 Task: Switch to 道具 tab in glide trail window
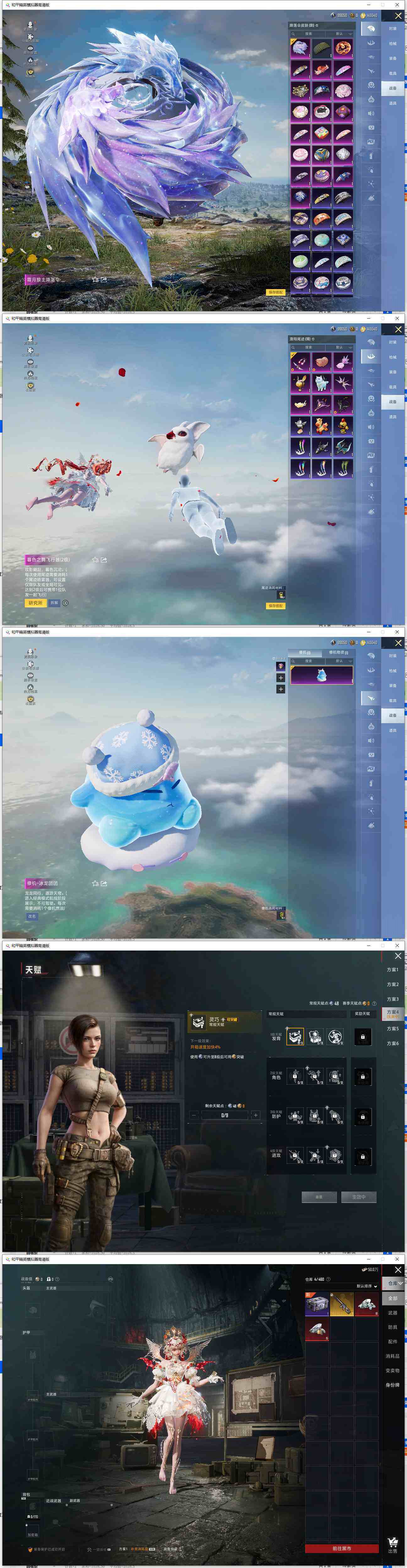point(393,417)
